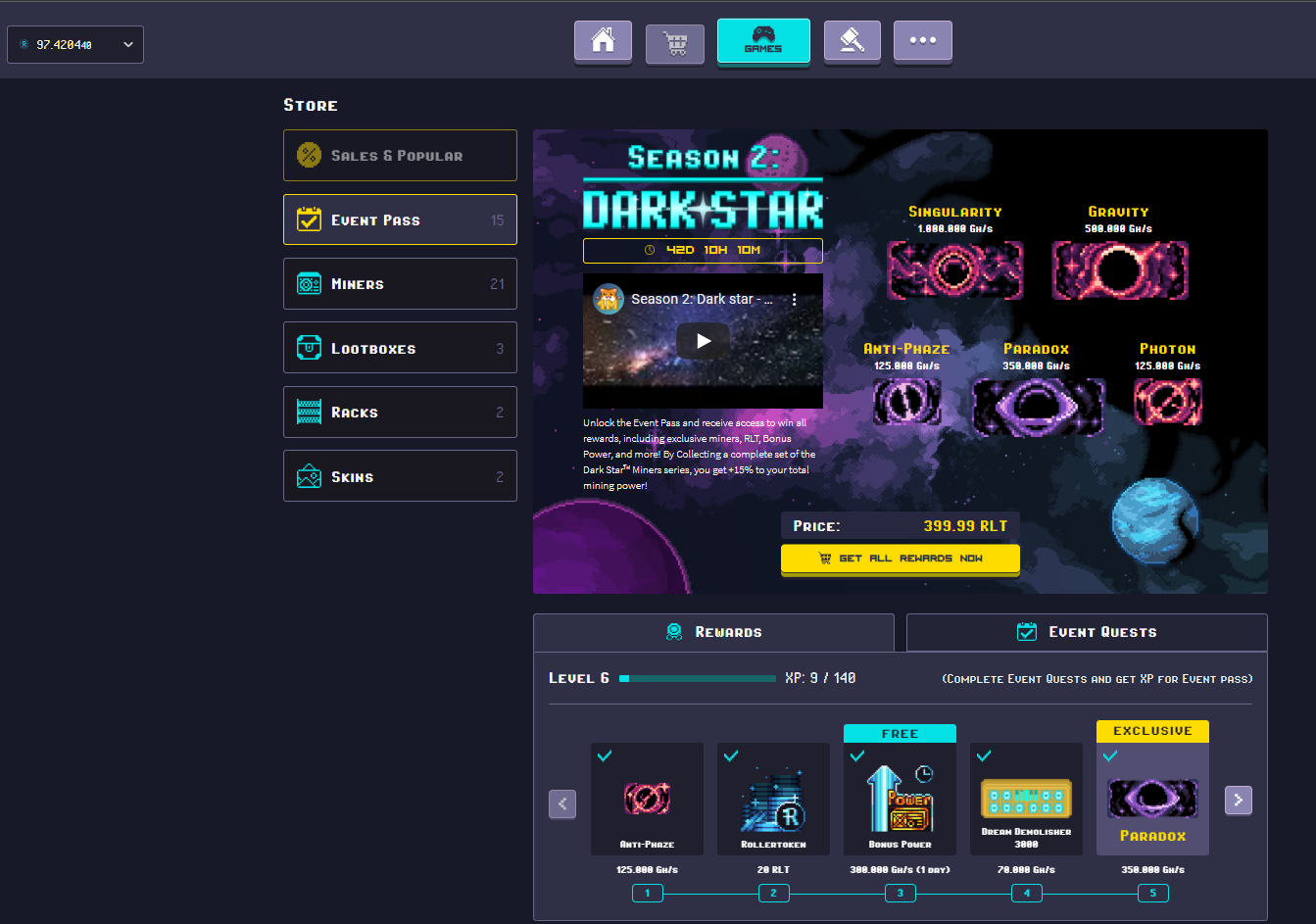Viewport: 1316px width, 924px height.
Task: Open the store cart icon
Action: [674, 43]
